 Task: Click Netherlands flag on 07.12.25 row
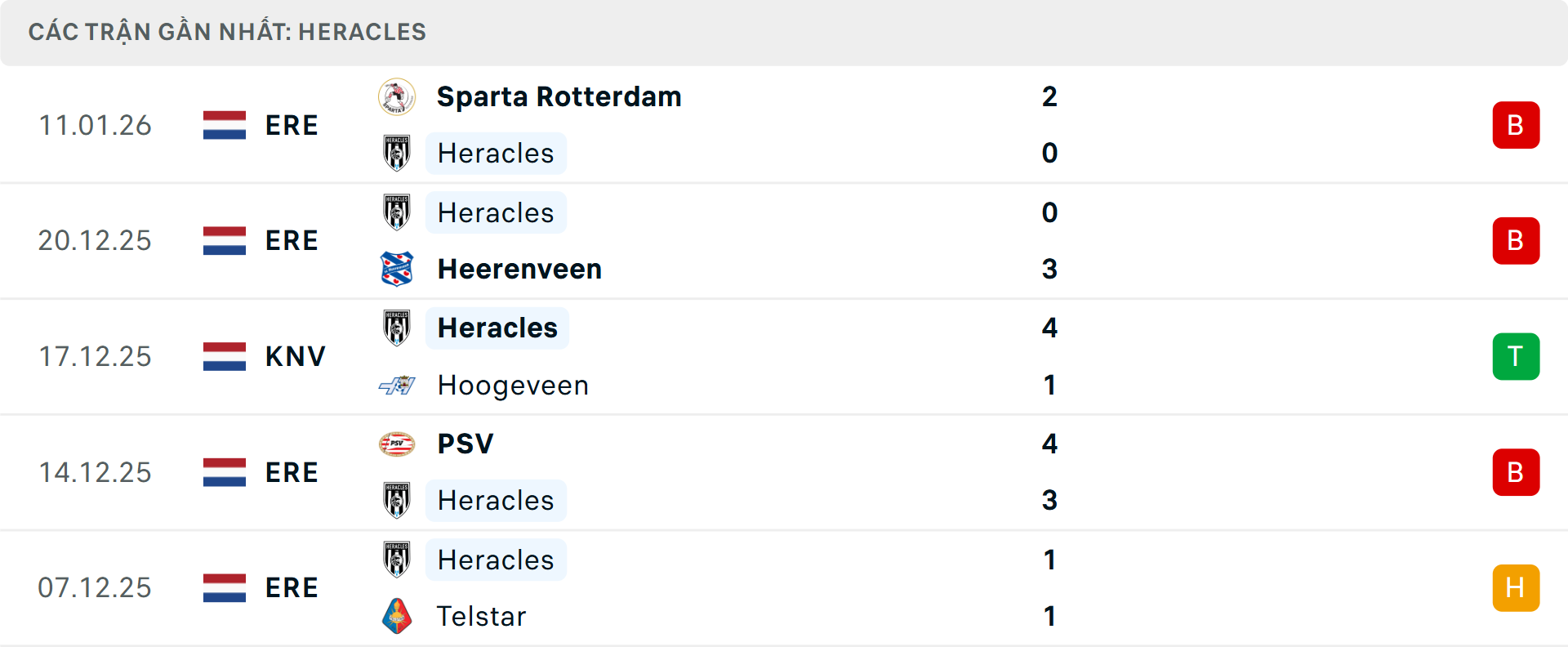[x=225, y=587]
